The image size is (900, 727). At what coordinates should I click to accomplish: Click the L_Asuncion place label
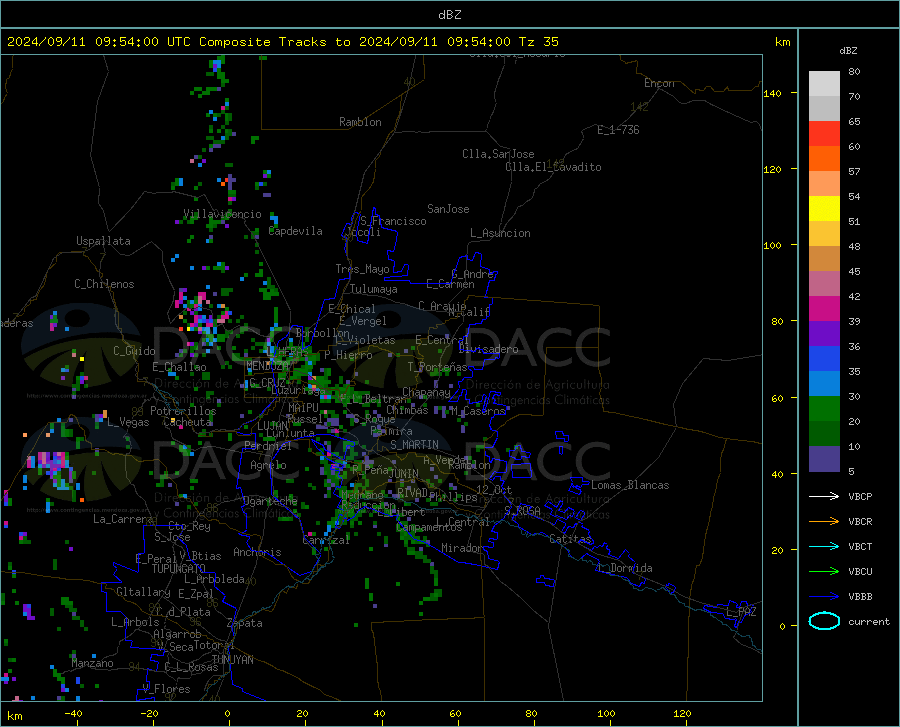(x=500, y=233)
